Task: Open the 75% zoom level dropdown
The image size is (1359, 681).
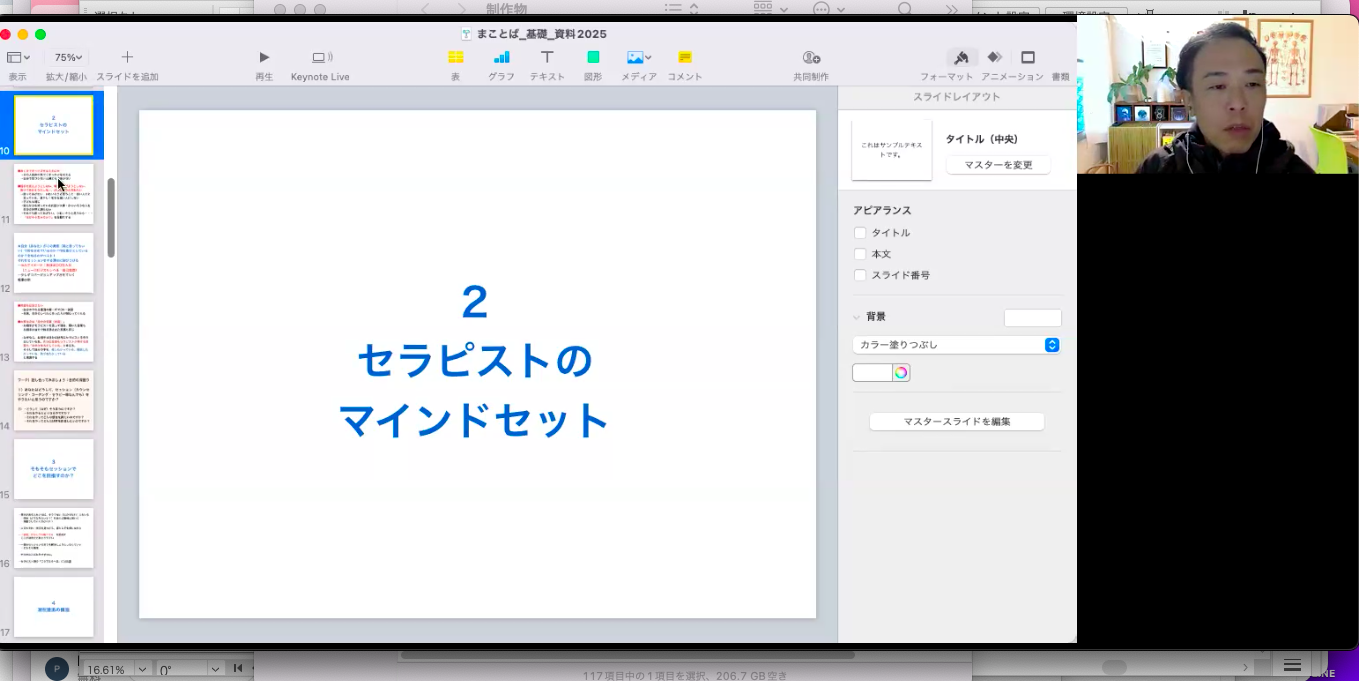Action: tap(69, 58)
